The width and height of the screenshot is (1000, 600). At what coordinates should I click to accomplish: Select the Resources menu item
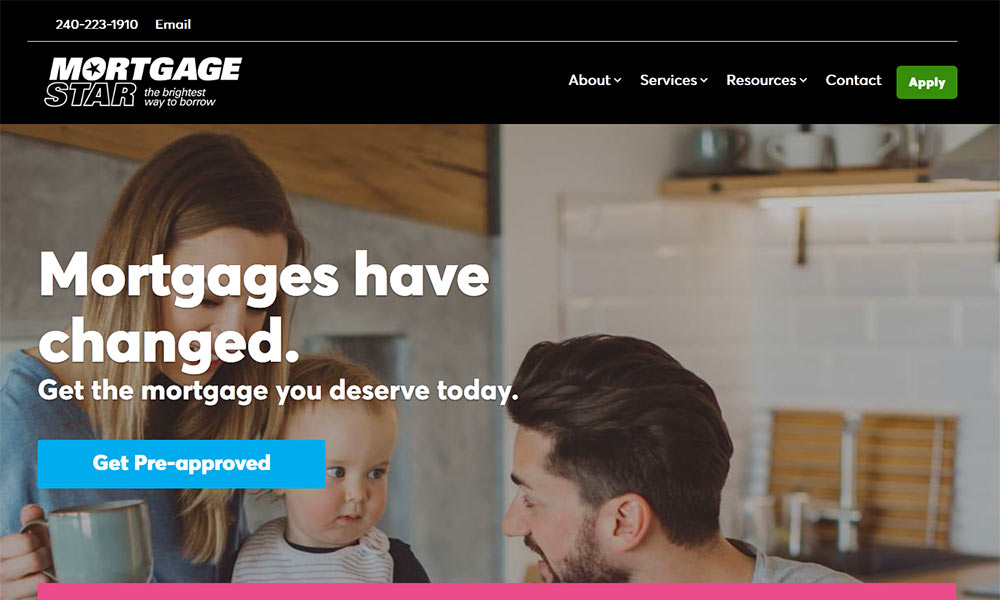tap(767, 80)
